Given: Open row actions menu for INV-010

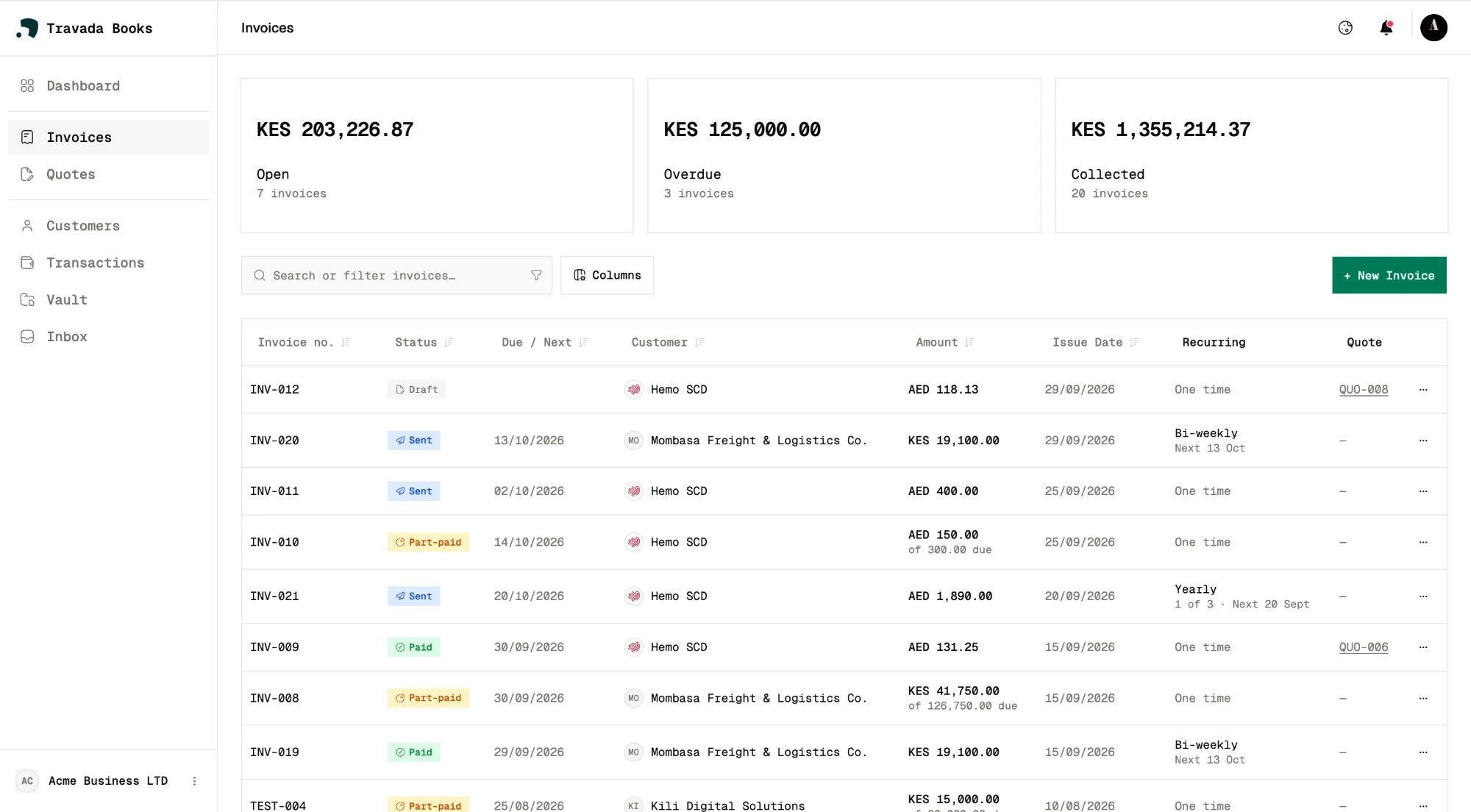Looking at the screenshot, I should (x=1423, y=542).
